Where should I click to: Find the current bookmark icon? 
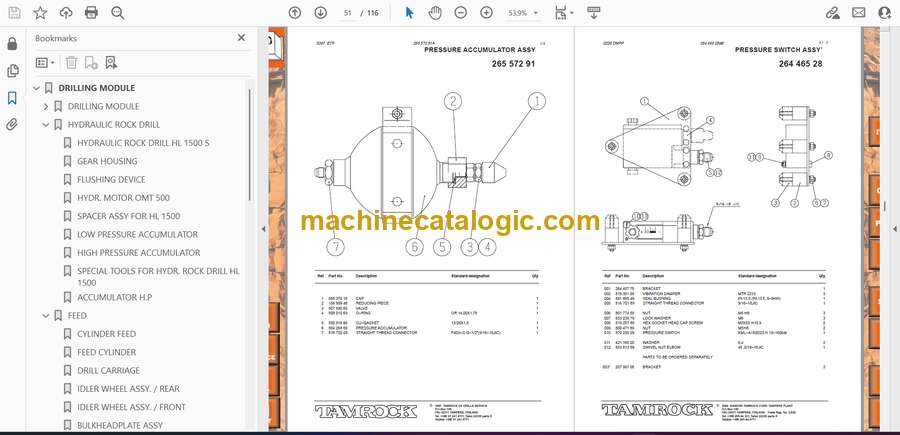(111, 63)
